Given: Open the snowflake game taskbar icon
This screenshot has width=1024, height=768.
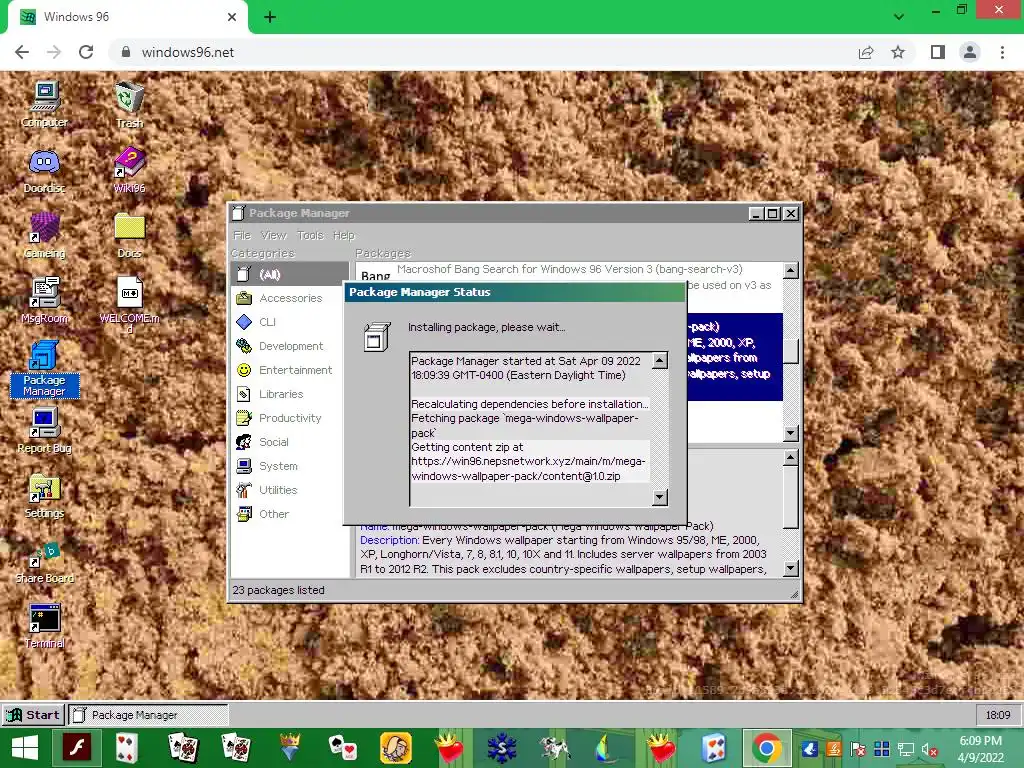Looking at the screenshot, I should coord(502,748).
